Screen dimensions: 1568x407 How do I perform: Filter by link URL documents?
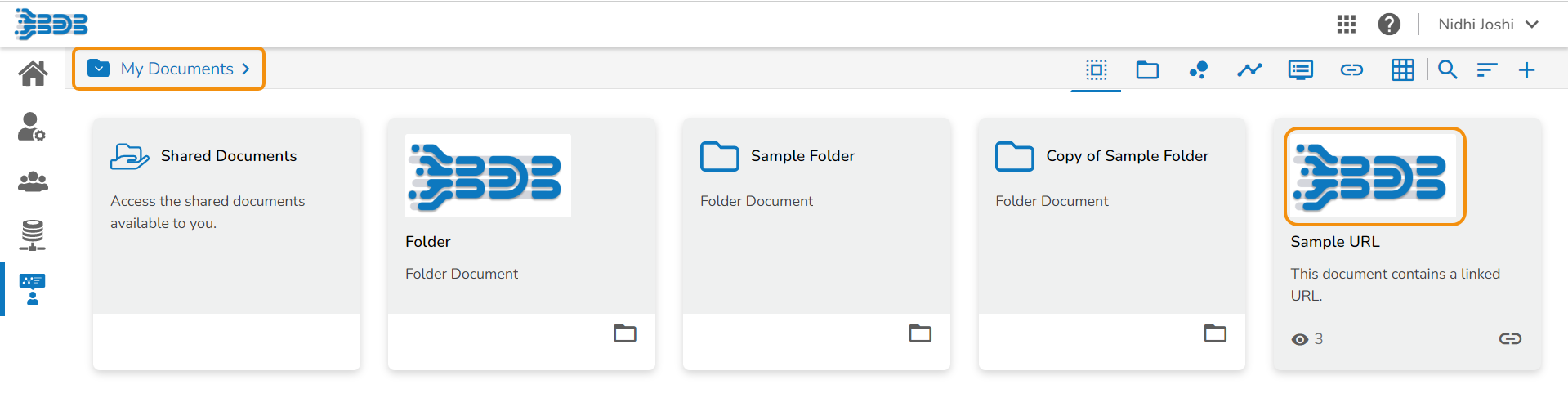click(x=1351, y=70)
